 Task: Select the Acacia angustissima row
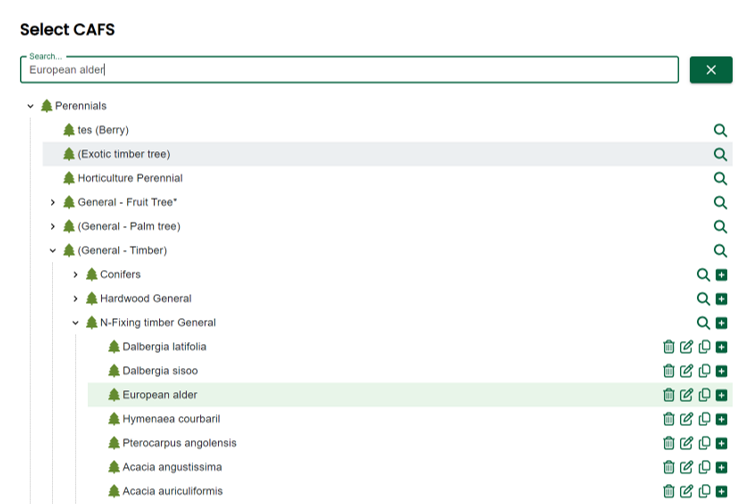click(410, 467)
